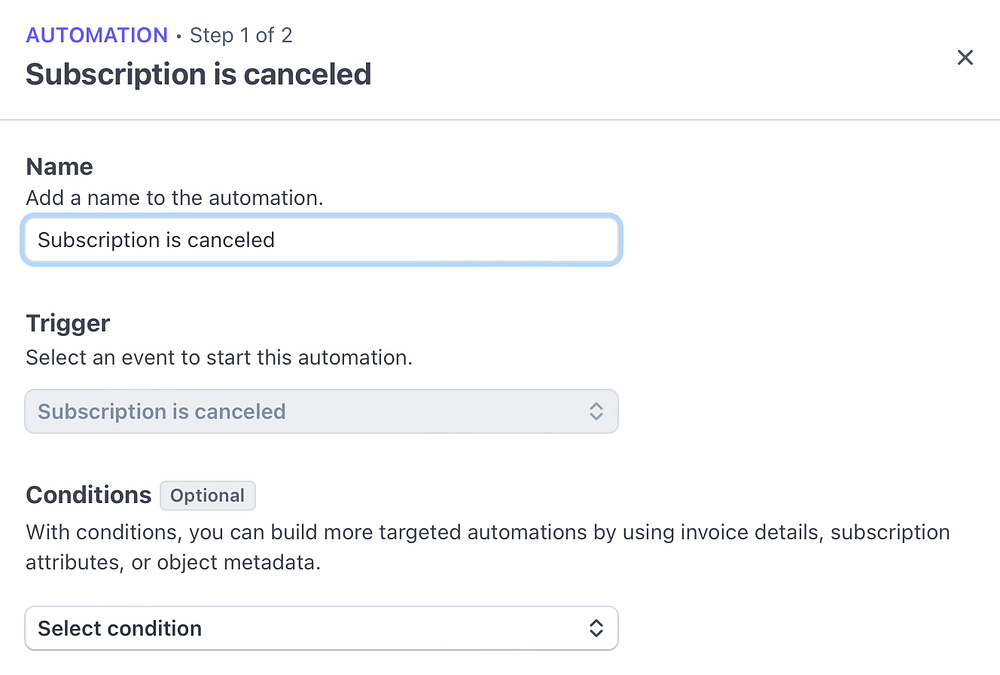Viewport: 1000px width, 675px height.
Task: Click the Step 1 of 2 indicator
Action: [x=241, y=36]
